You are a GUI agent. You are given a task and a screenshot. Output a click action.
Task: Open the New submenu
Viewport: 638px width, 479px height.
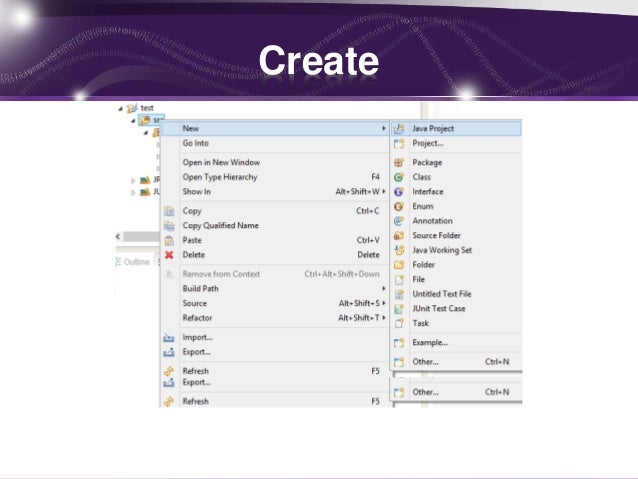[x=275, y=128]
